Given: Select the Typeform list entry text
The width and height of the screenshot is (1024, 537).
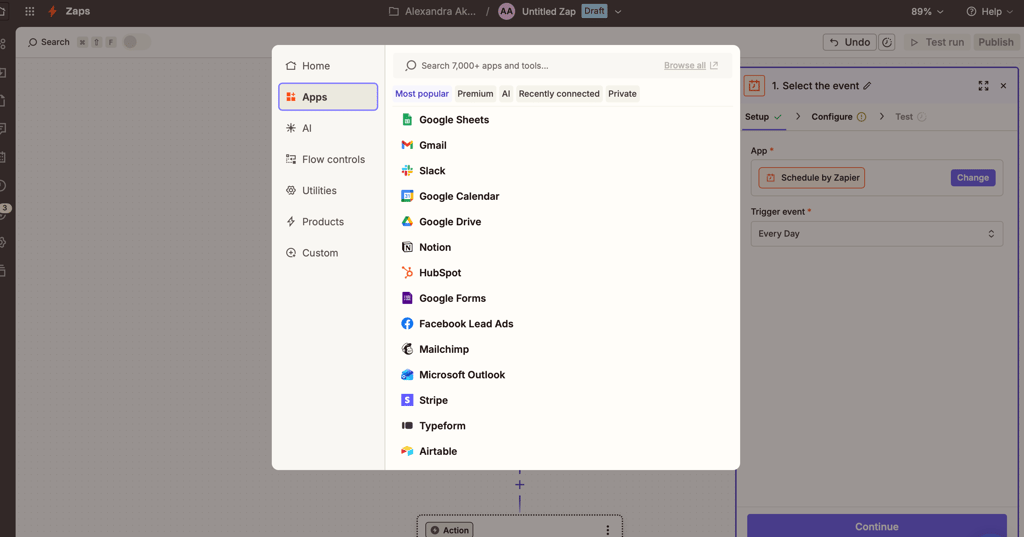Looking at the screenshot, I should click(442, 425).
